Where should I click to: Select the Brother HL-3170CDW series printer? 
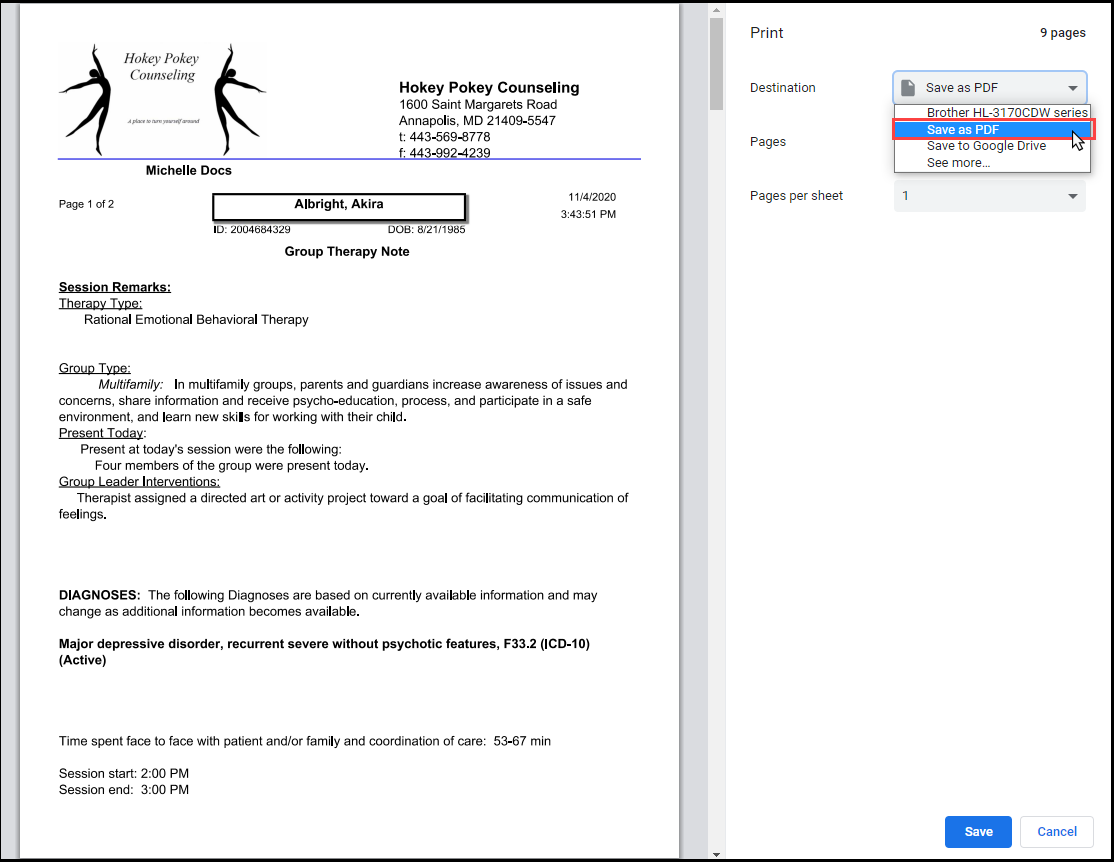1006,113
